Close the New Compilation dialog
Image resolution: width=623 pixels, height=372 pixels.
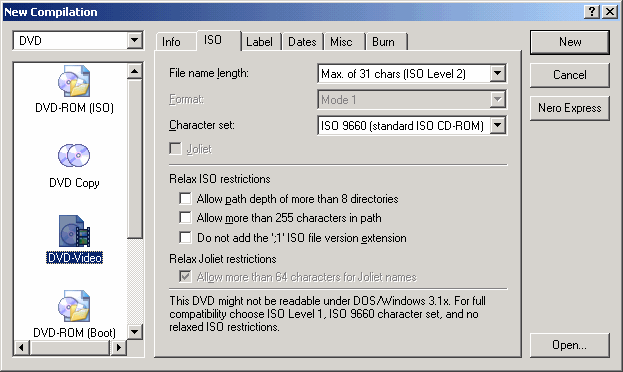coord(609,12)
